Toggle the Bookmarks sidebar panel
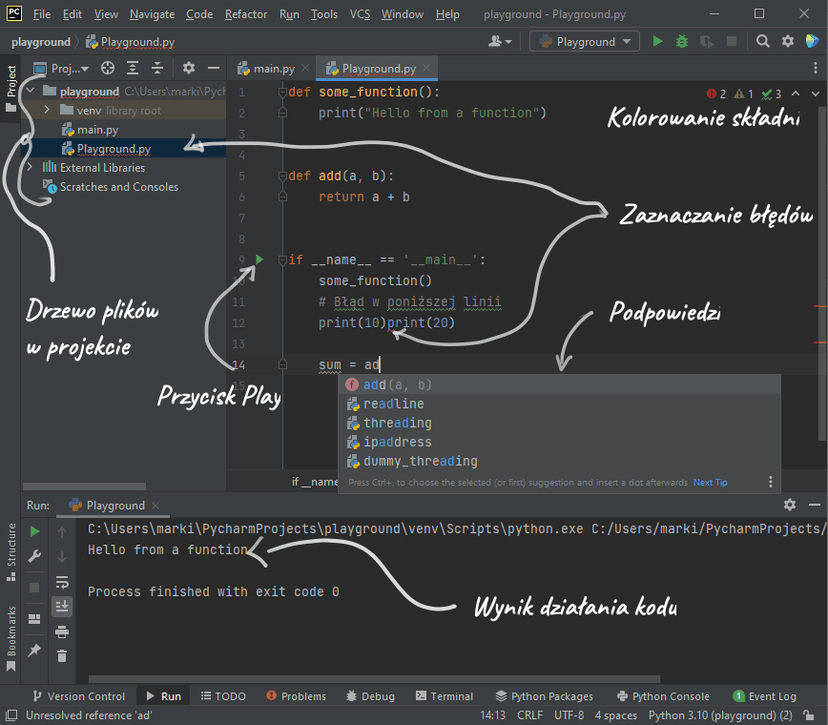 [x=11, y=637]
